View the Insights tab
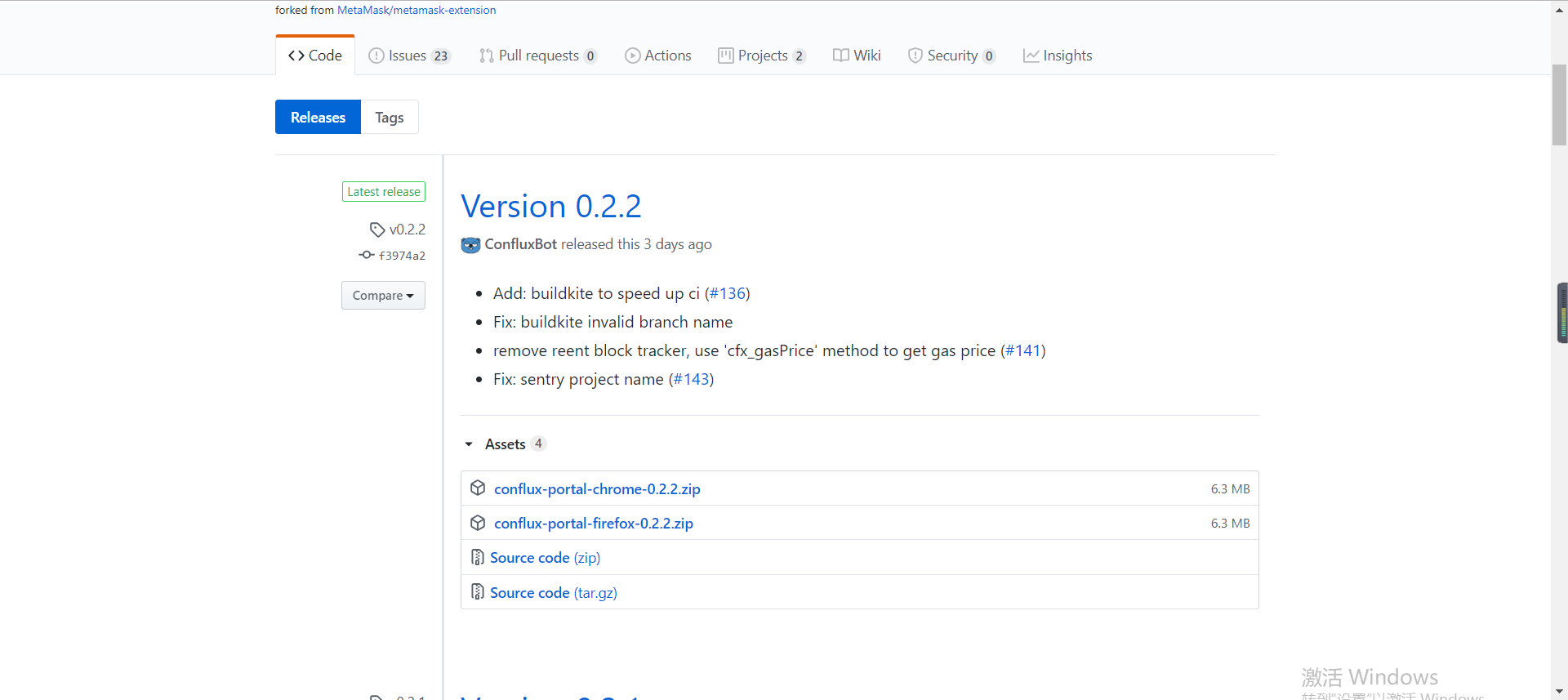The height and width of the screenshot is (700, 1568). click(x=1058, y=56)
